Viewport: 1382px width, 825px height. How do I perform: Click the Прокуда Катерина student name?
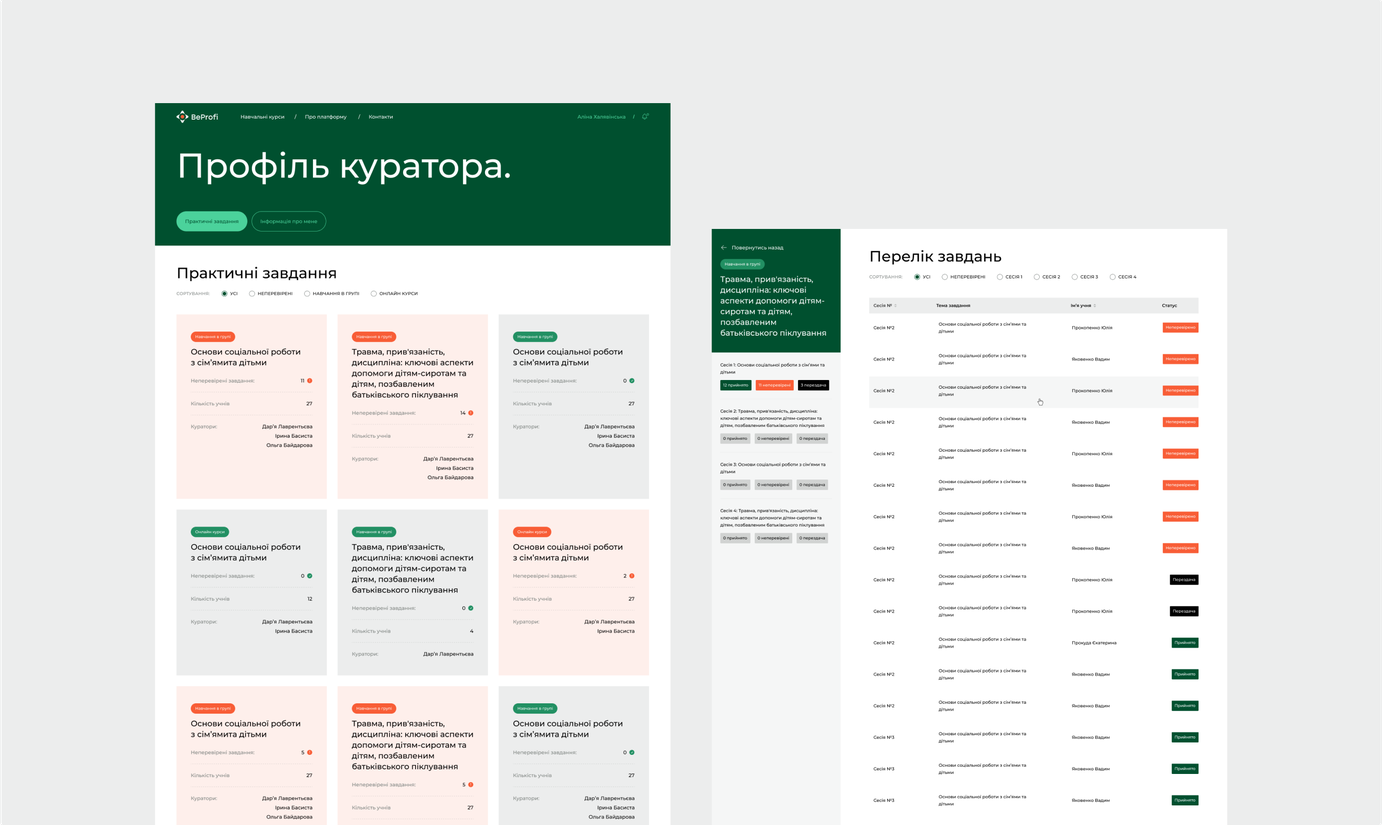coord(1094,643)
